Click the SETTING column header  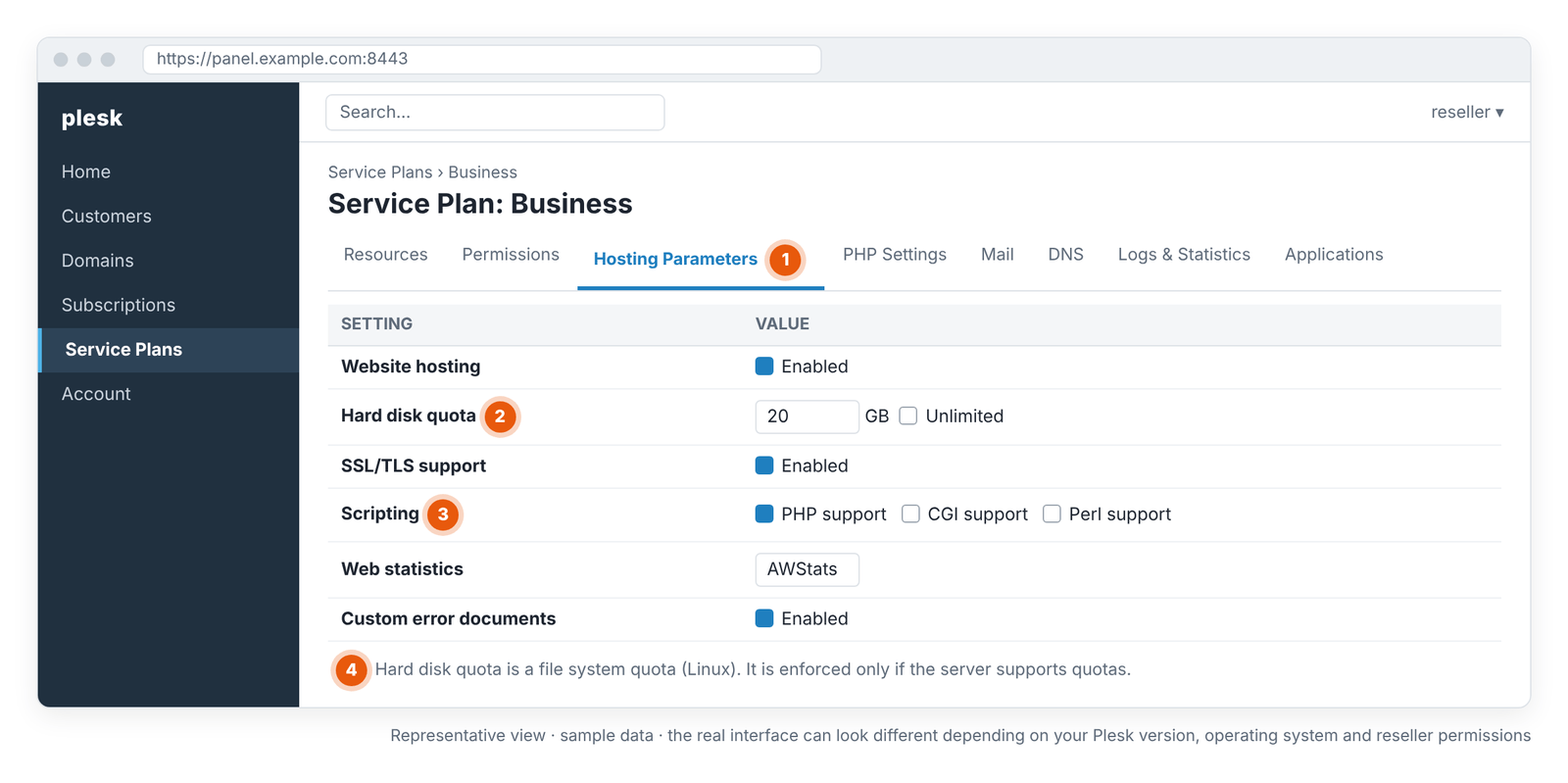click(376, 323)
